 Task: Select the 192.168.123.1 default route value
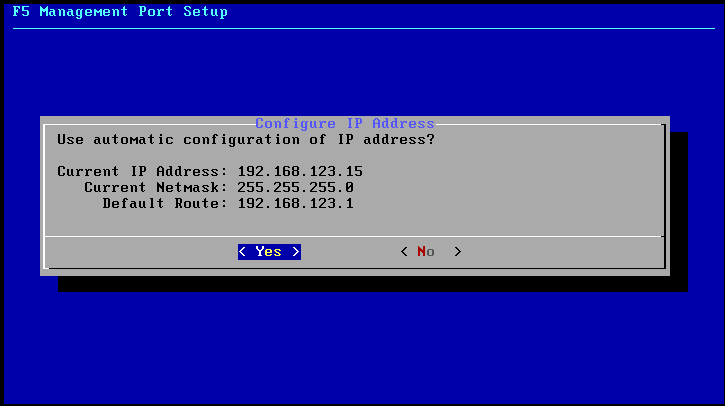pos(295,203)
